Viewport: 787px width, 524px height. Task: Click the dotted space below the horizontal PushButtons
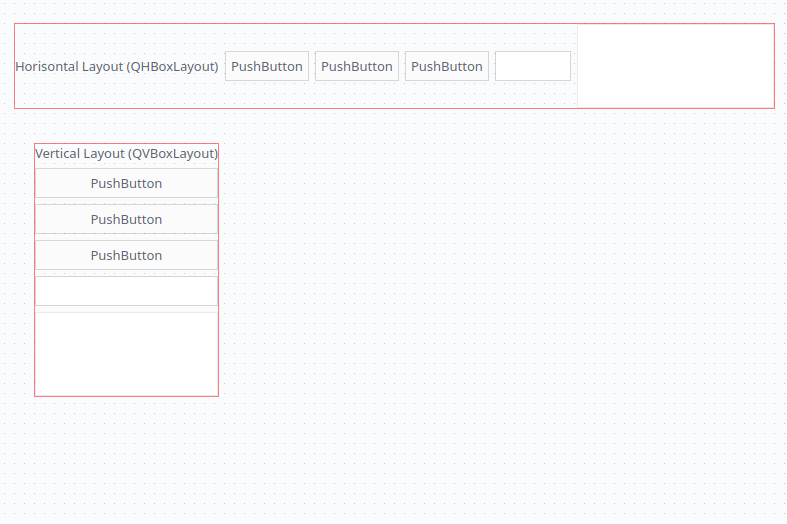(356, 94)
